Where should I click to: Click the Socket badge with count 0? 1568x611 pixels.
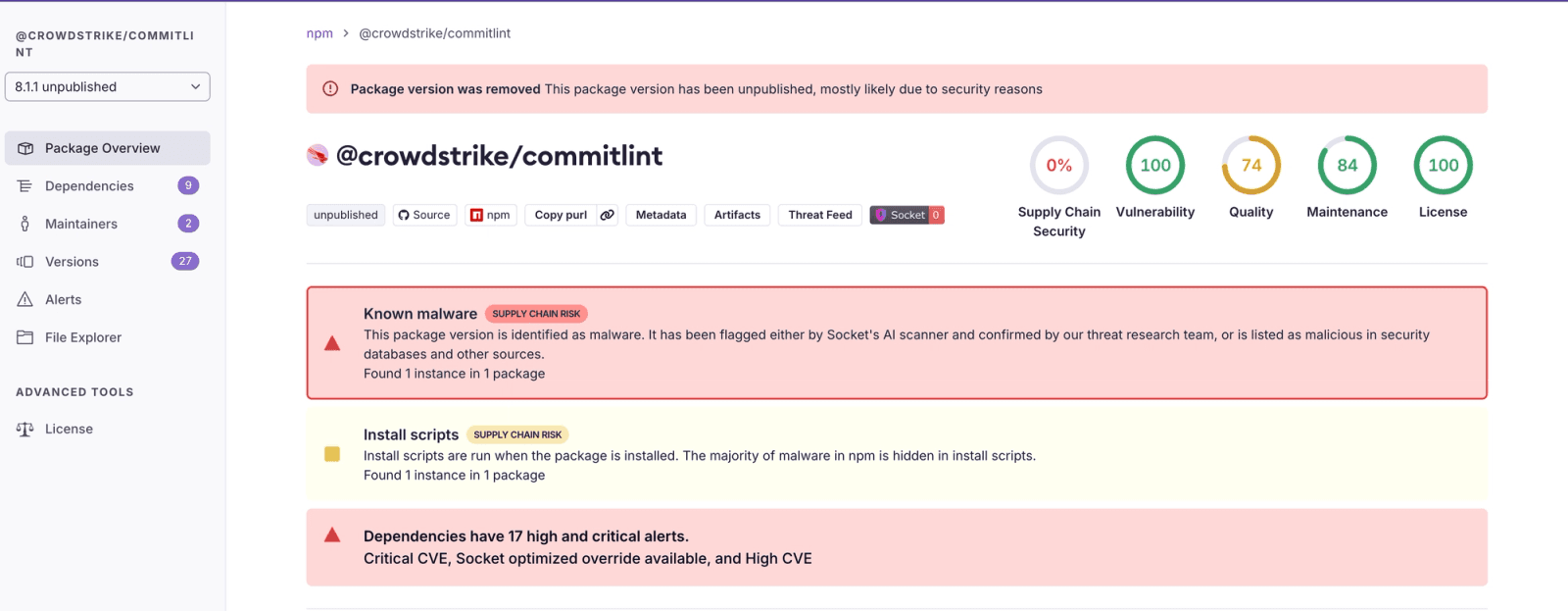[x=906, y=215]
